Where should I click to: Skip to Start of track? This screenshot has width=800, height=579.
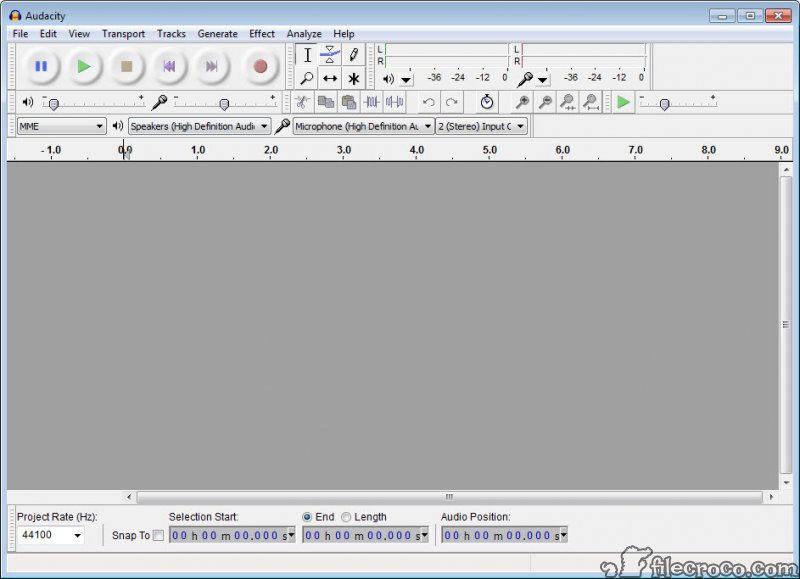169,66
